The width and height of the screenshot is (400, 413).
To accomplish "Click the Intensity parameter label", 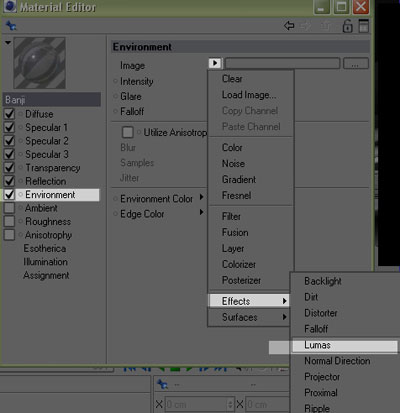I will [137, 81].
